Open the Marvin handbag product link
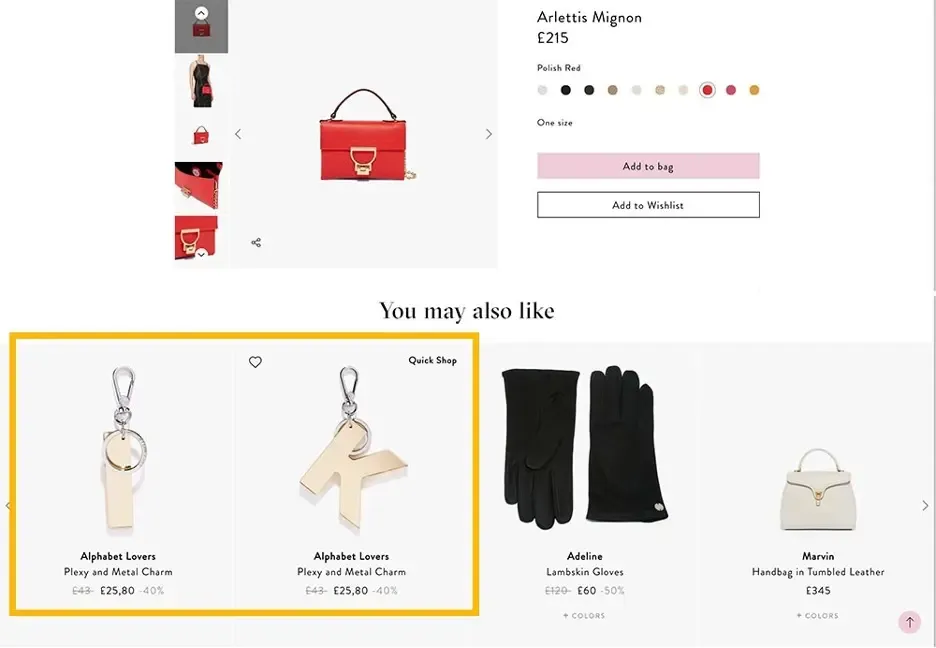936x648 pixels. point(818,556)
